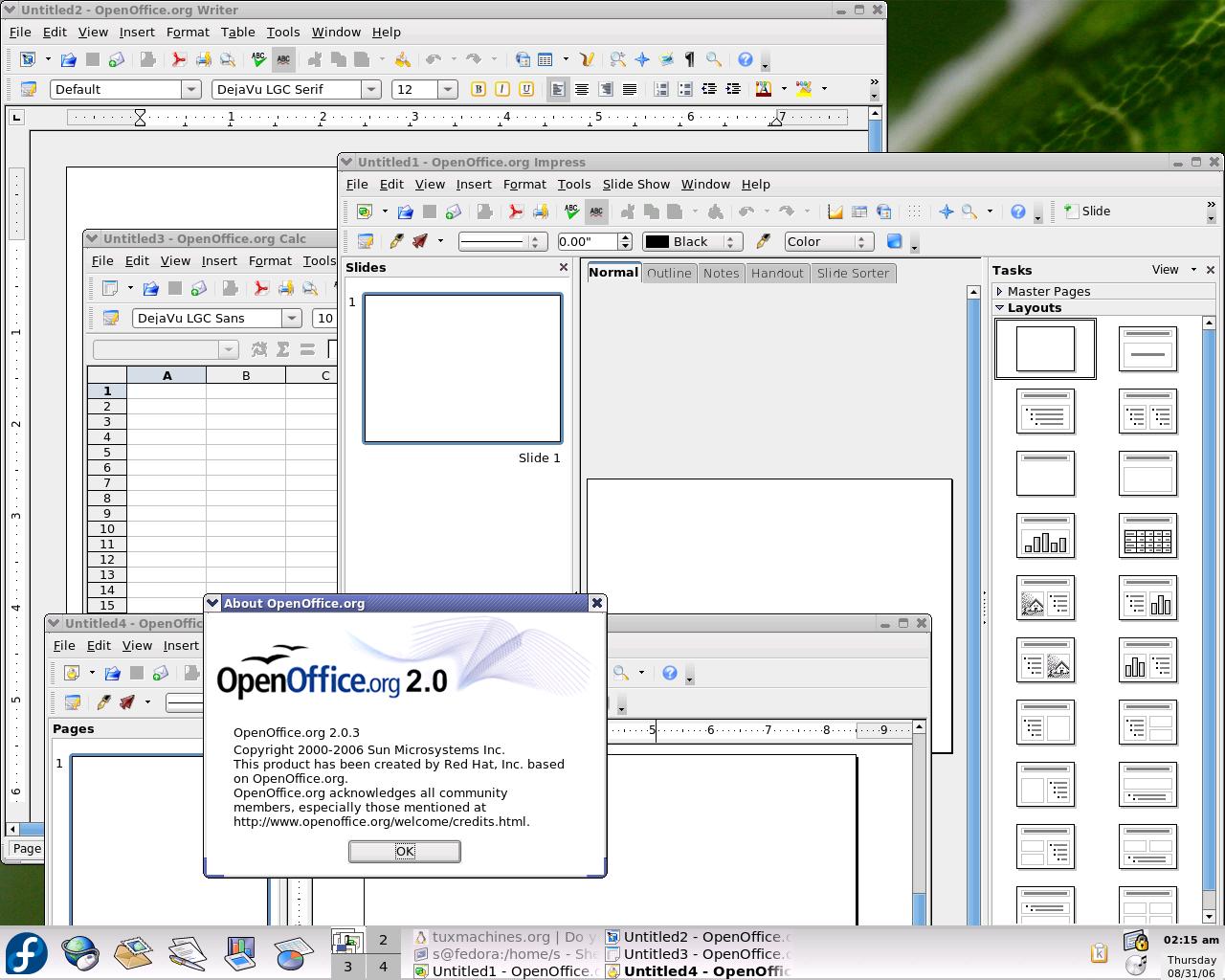Click the Impress autospellcheck icon
Image resolution: width=1225 pixels, height=980 pixels.
[x=596, y=212]
